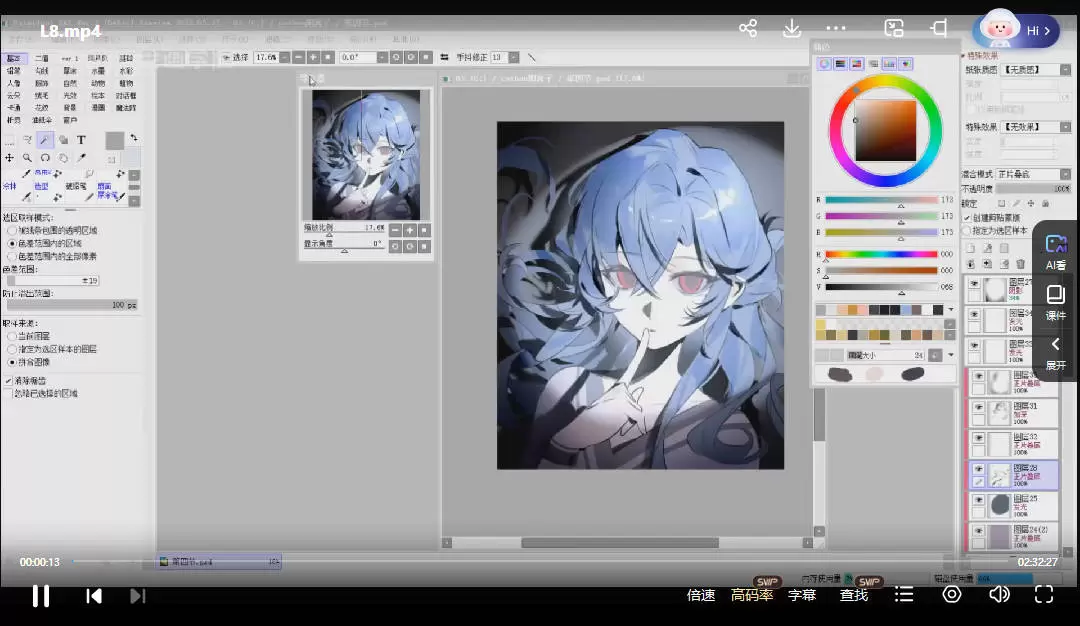Toggle the color wheel panel icon
Screen dimensions: 1080x626
tap(824, 63)
